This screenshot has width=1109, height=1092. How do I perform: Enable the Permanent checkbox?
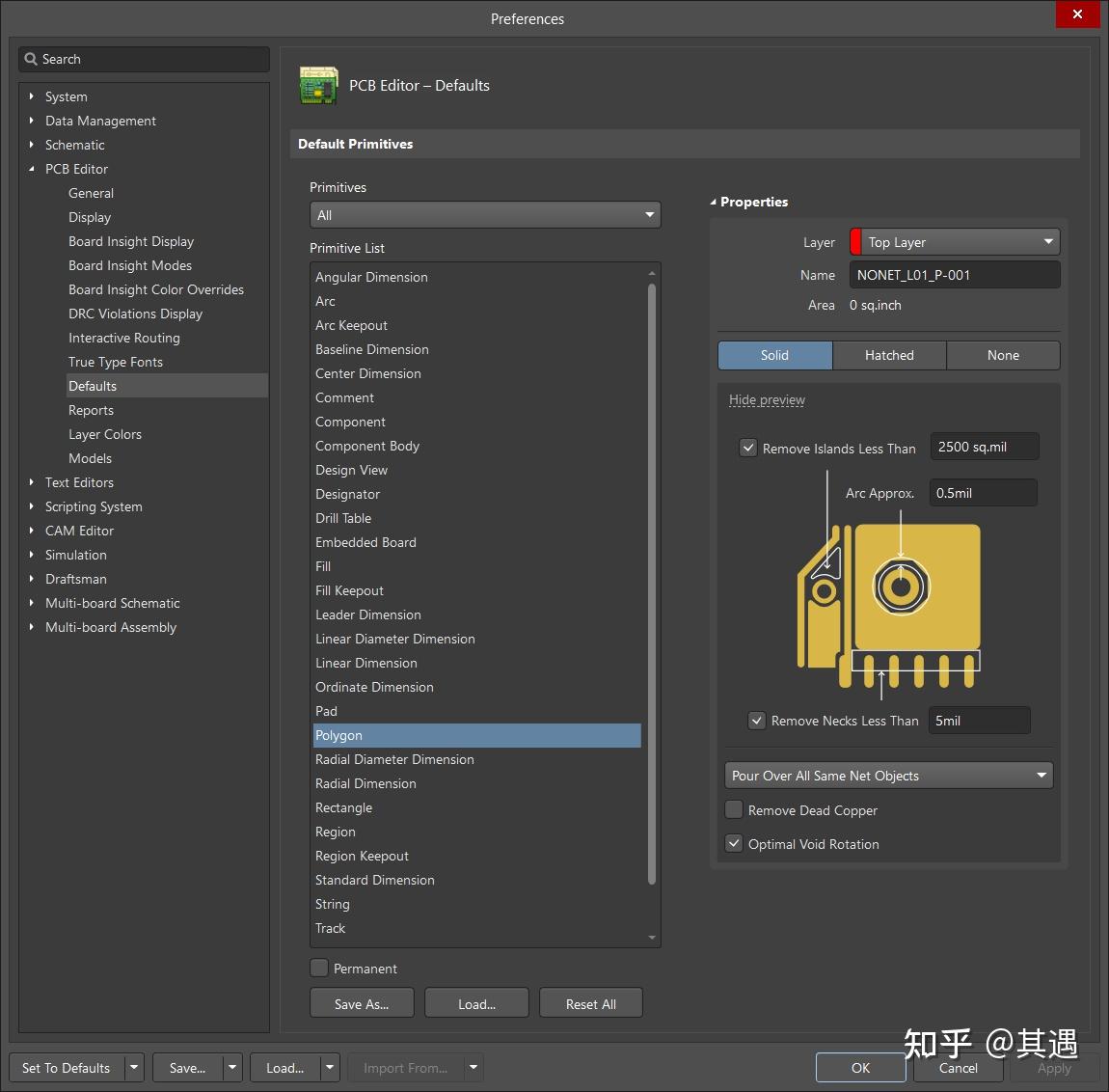pyautogui.click(x=319, y=968)
